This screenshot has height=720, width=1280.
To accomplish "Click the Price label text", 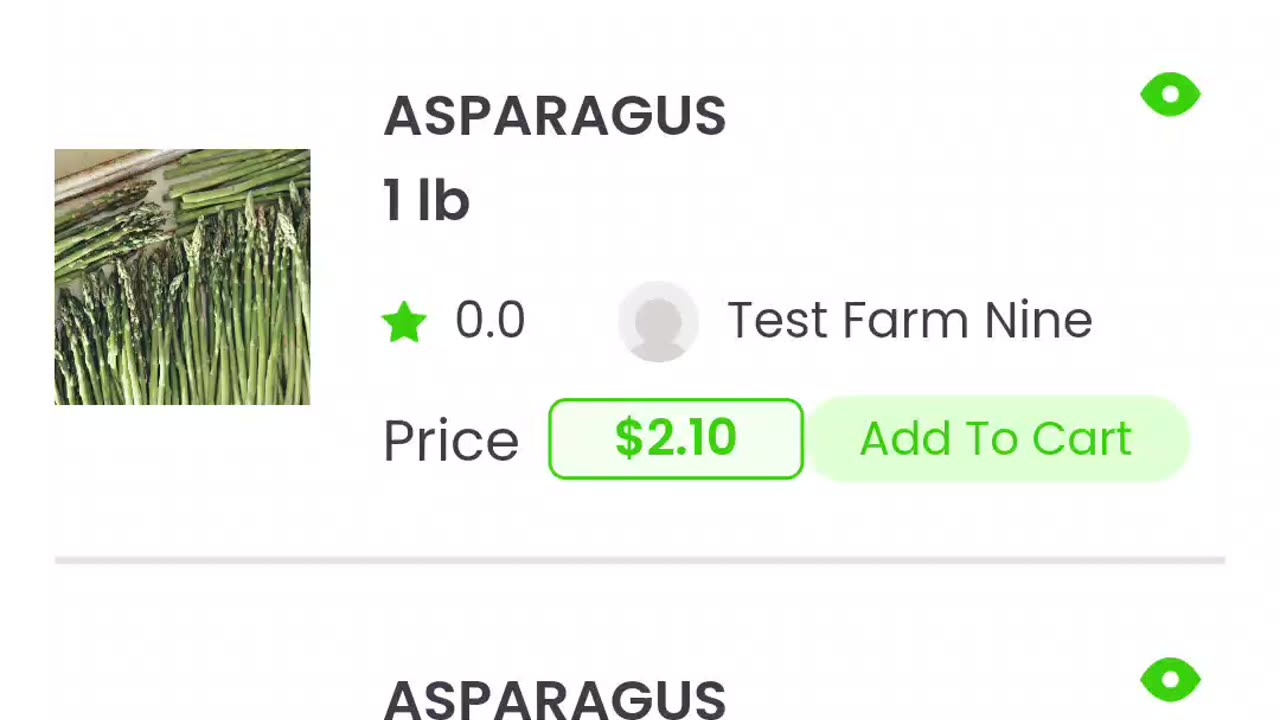I will 451,441.
